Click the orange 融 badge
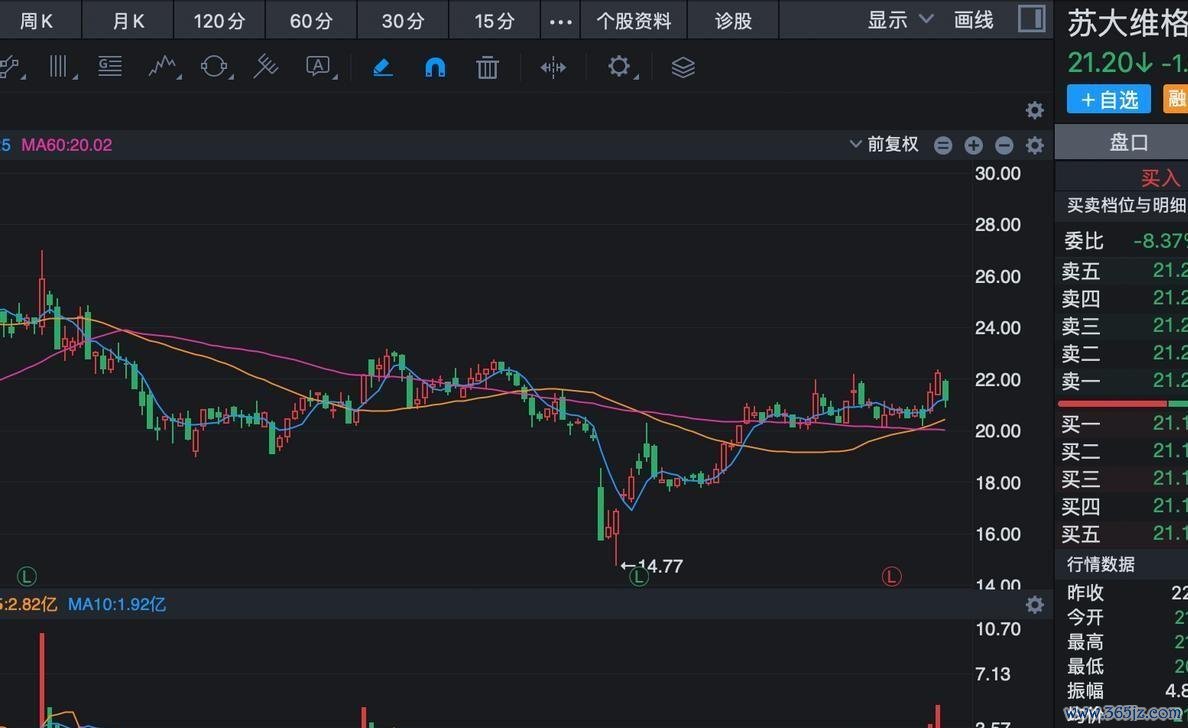1188x728 pixels. pyautogui.click(x=1176, y=99)
